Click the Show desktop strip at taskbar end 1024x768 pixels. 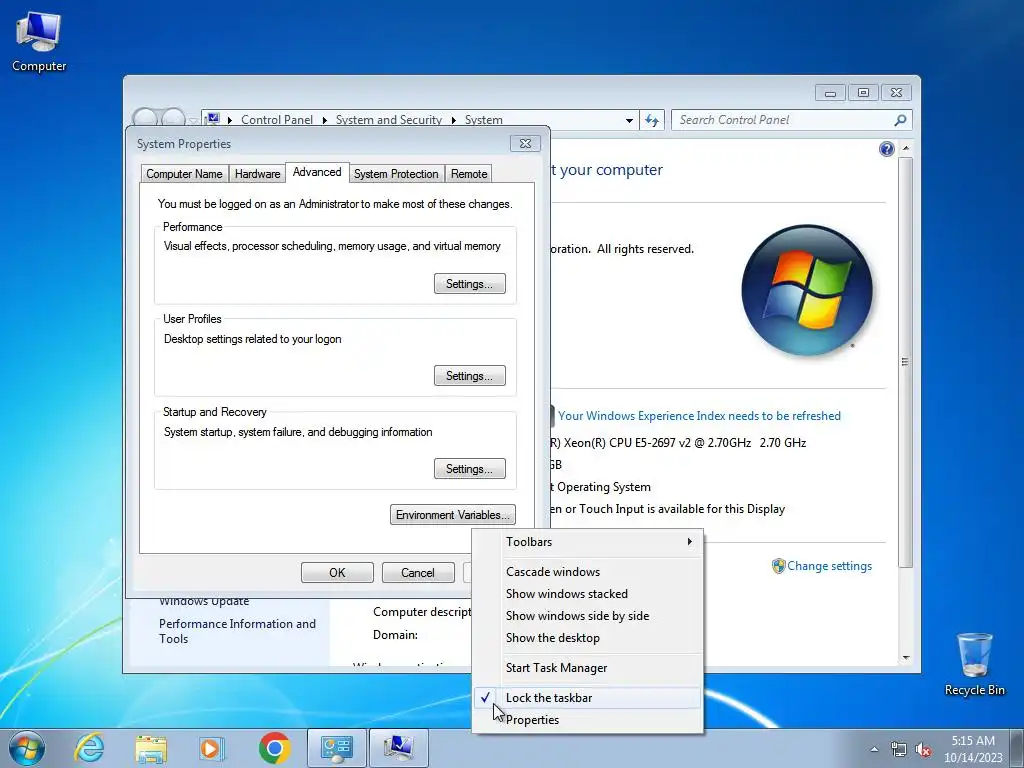click(1016, 748)
